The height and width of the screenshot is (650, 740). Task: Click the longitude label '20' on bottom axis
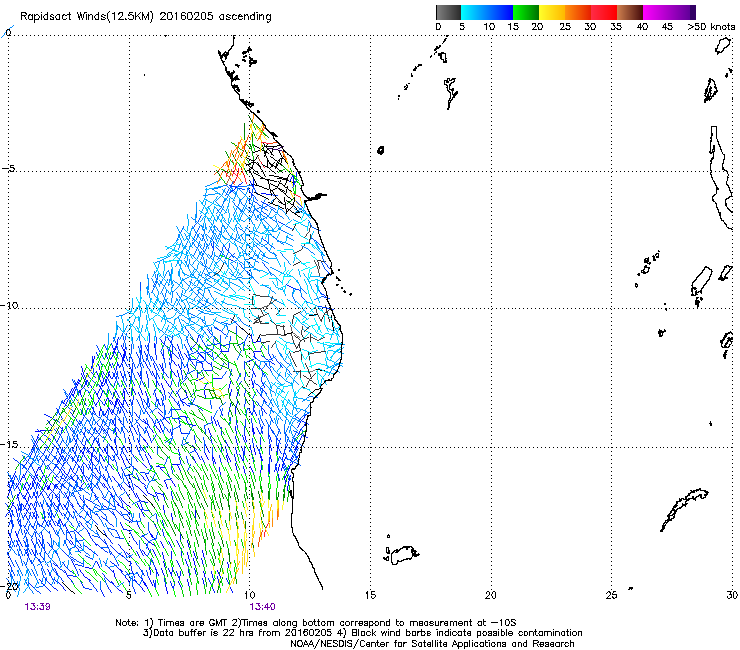491,595
